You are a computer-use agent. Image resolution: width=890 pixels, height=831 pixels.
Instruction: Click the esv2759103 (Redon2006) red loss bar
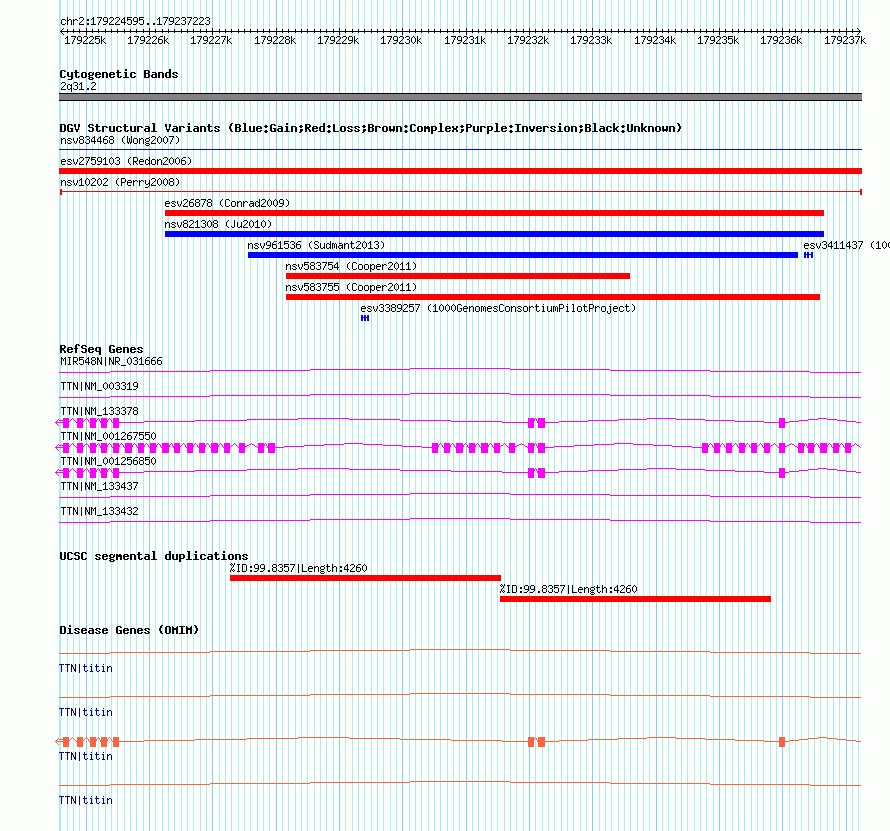pyautogui.click(x=460, y=171)
